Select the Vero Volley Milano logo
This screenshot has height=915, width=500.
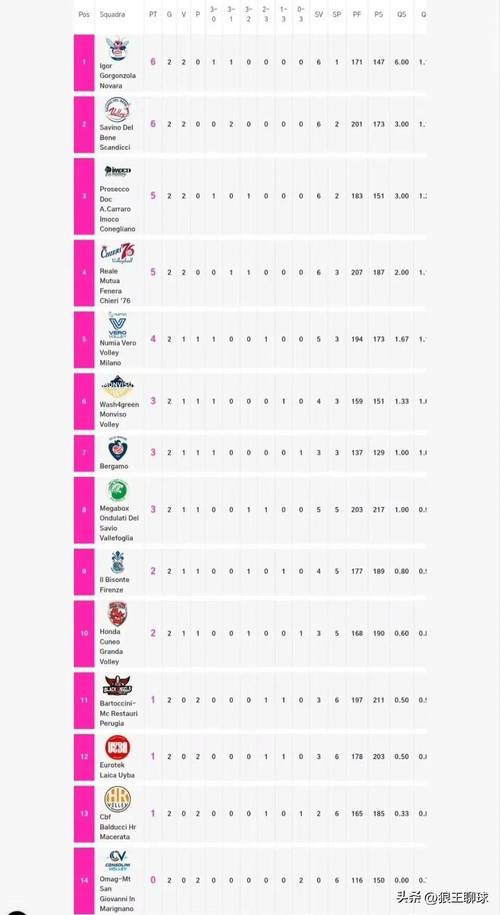point(117,326)
